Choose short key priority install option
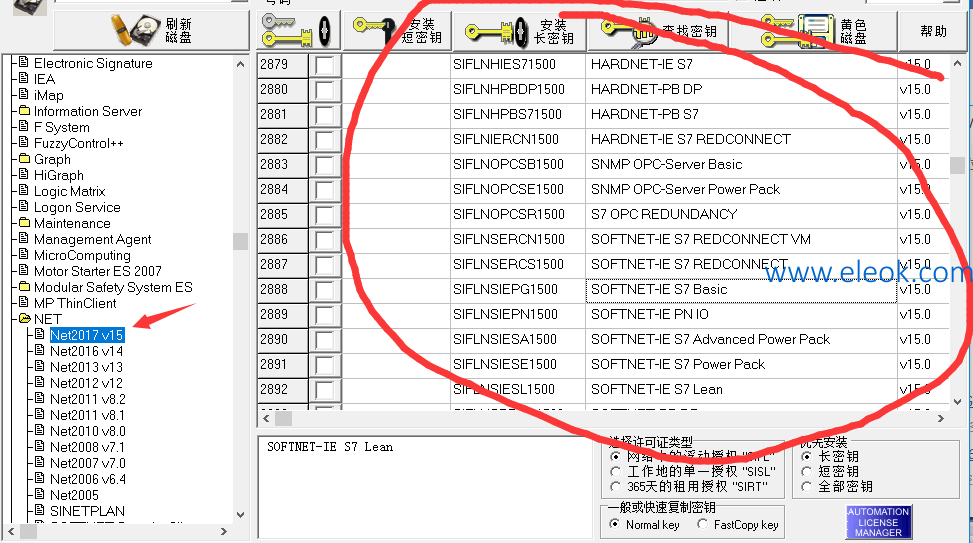 807,472
